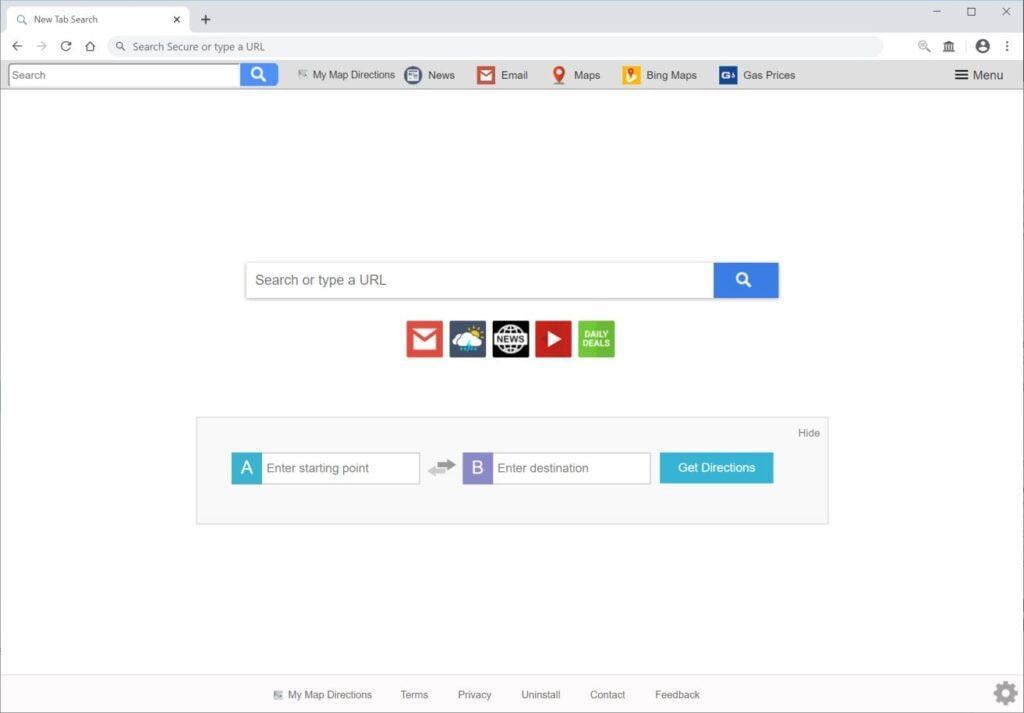Image resolution: width=1024 pixels, height=713 pixels.
Task: Open Daily Deals shortcut
Action: [x=596, y=339]
